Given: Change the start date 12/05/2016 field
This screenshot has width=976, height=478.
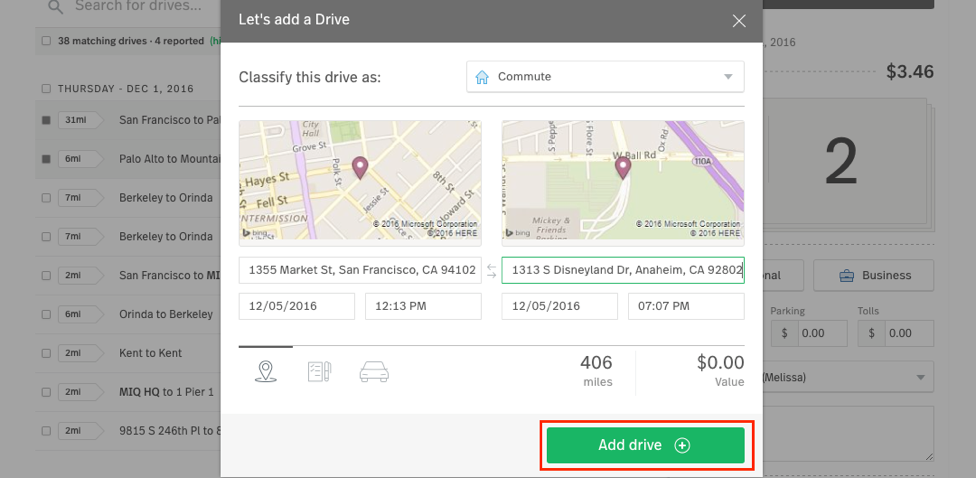Looking at the screenshot, I should coord(297,306).
